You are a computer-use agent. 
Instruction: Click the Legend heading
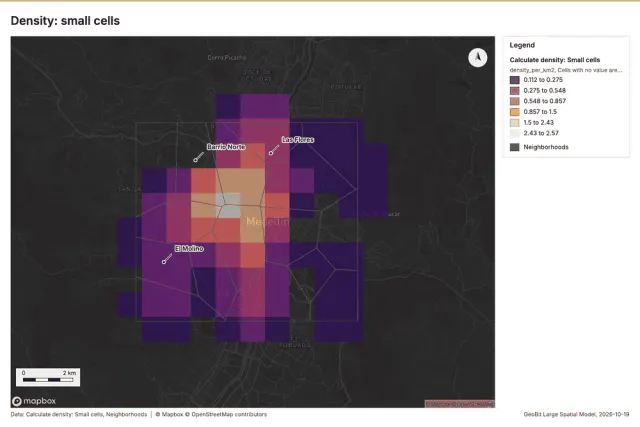pos(522,45)
